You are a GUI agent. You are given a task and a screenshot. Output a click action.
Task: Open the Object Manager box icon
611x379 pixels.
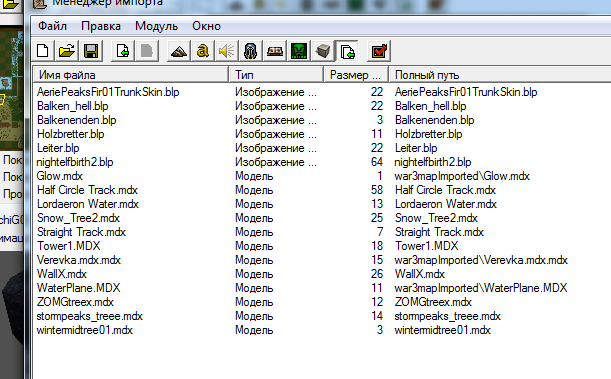[x=323, y=51]
